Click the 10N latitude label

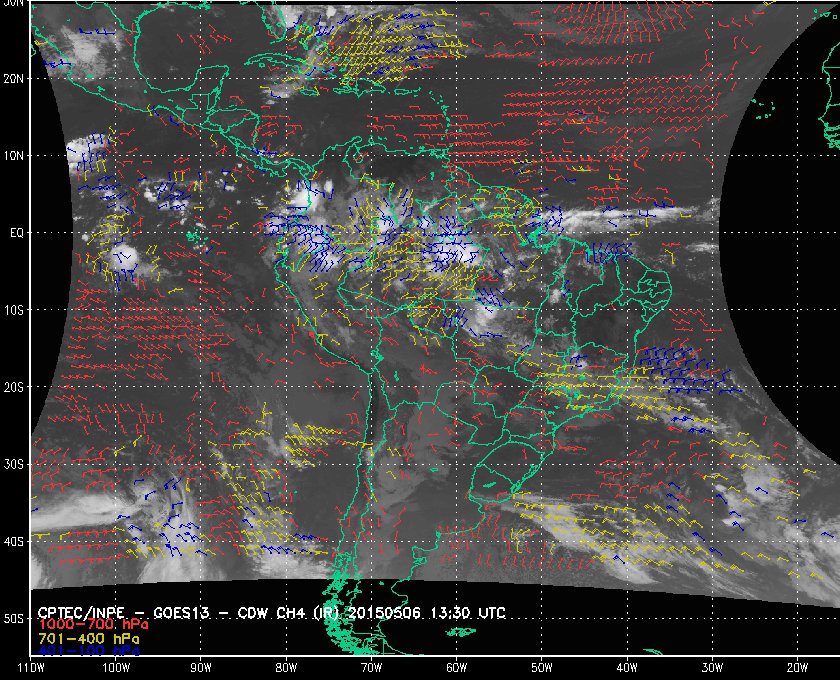click(x=13, y=156)
